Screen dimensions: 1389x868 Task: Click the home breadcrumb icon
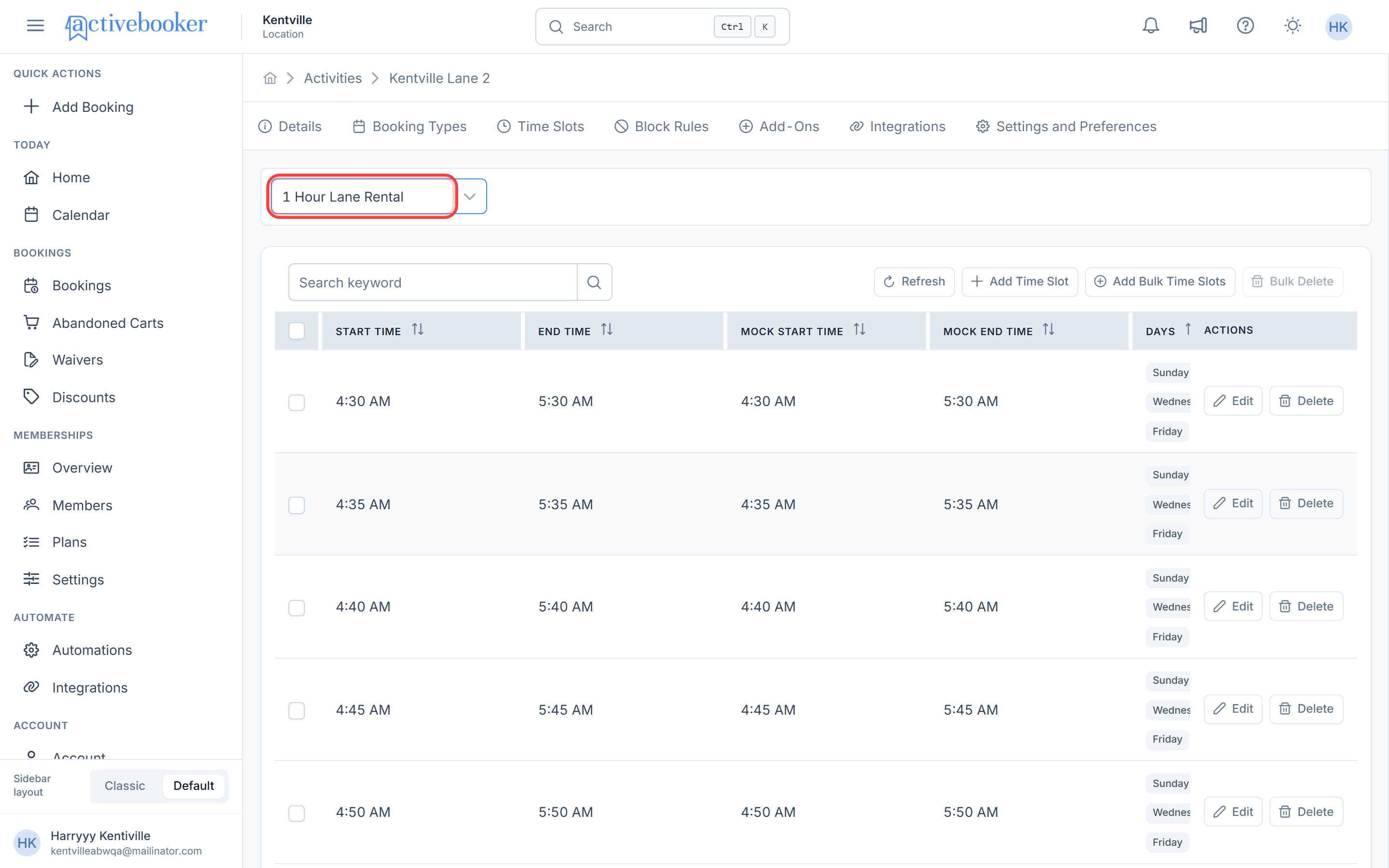270,78
